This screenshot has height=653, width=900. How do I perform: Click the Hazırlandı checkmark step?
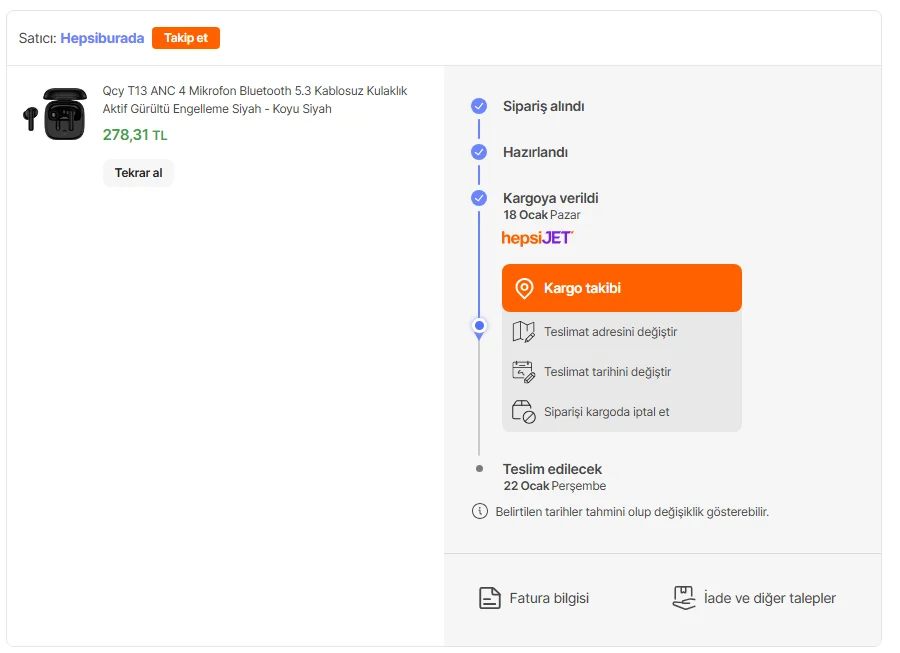(x=479, y=152)
